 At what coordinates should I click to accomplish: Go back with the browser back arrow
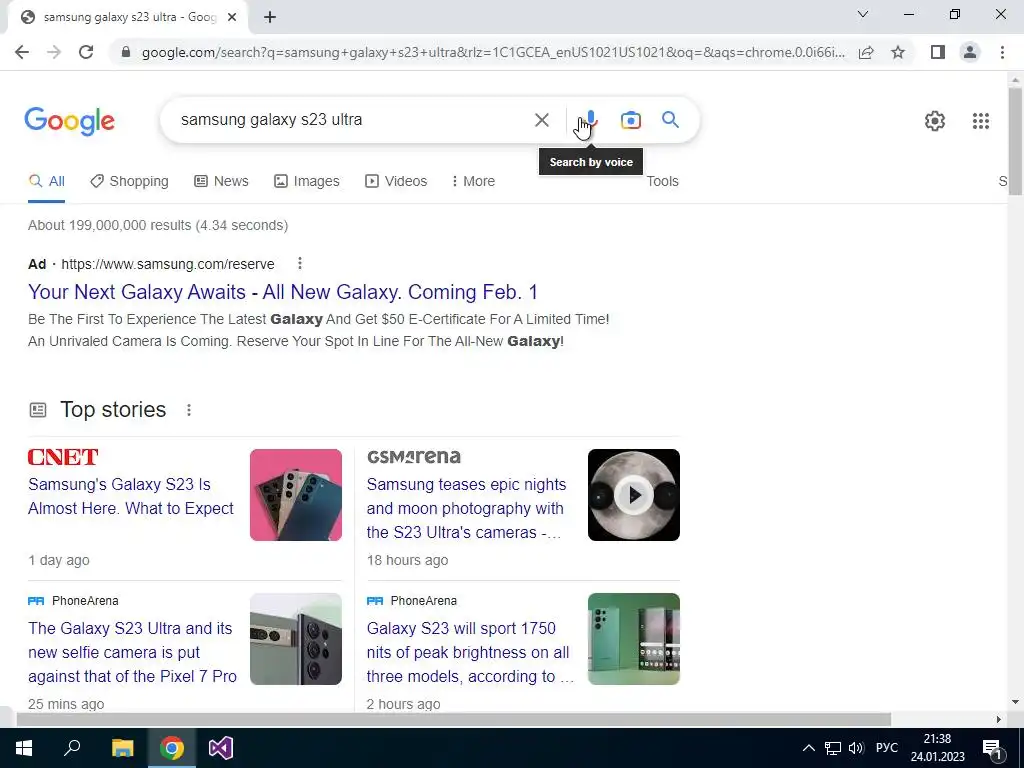pyautogui.click(x=22, y=52)
